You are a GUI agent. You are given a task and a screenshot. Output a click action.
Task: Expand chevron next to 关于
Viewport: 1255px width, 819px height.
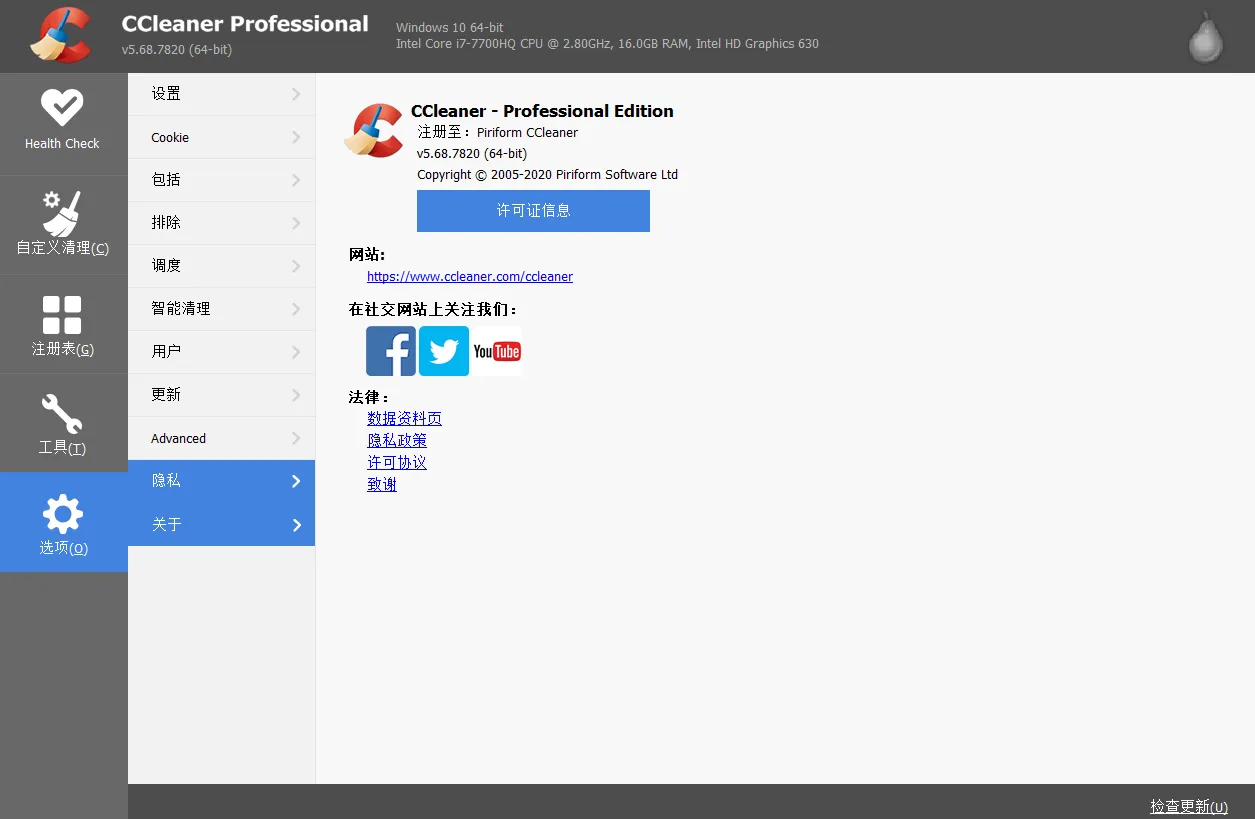tap(296, 525)
